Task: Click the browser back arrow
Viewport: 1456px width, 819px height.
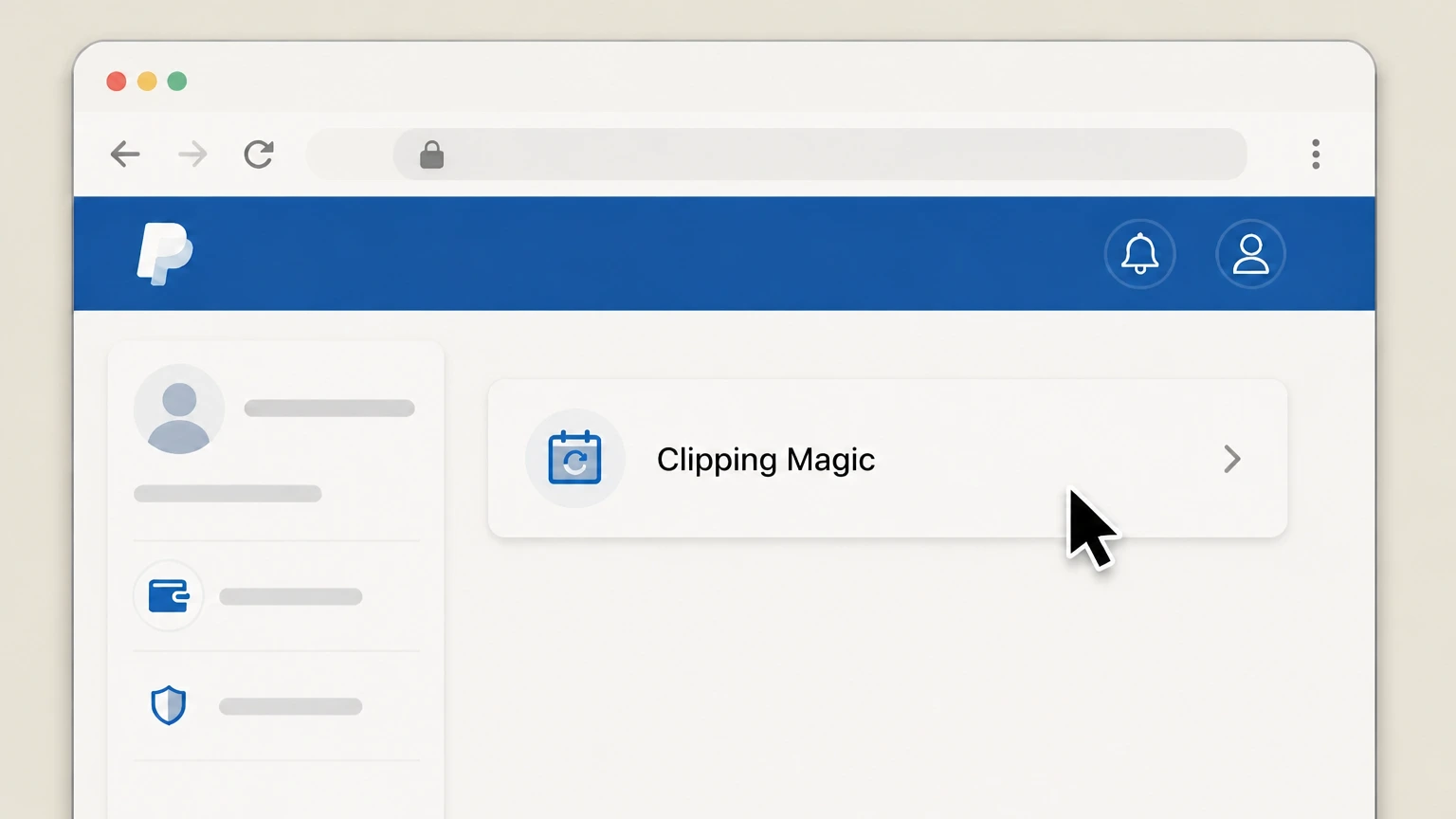Action: [x=125, y=154]
